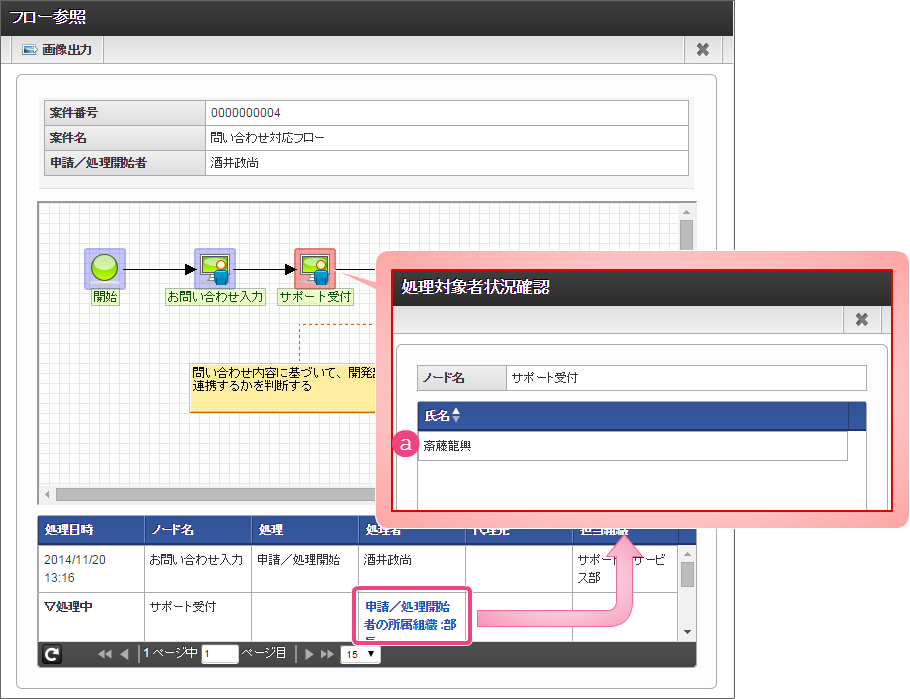Click the 酒井政尚 applicant value at top
Image resolution: width=910 pixels, height=699 pixels.
tap(234, 163)
